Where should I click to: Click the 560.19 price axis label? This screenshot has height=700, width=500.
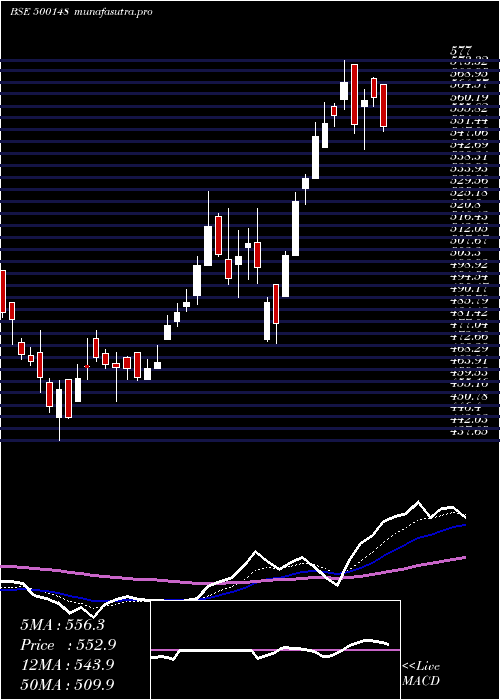pyautogui.click(x=468, y=97)
